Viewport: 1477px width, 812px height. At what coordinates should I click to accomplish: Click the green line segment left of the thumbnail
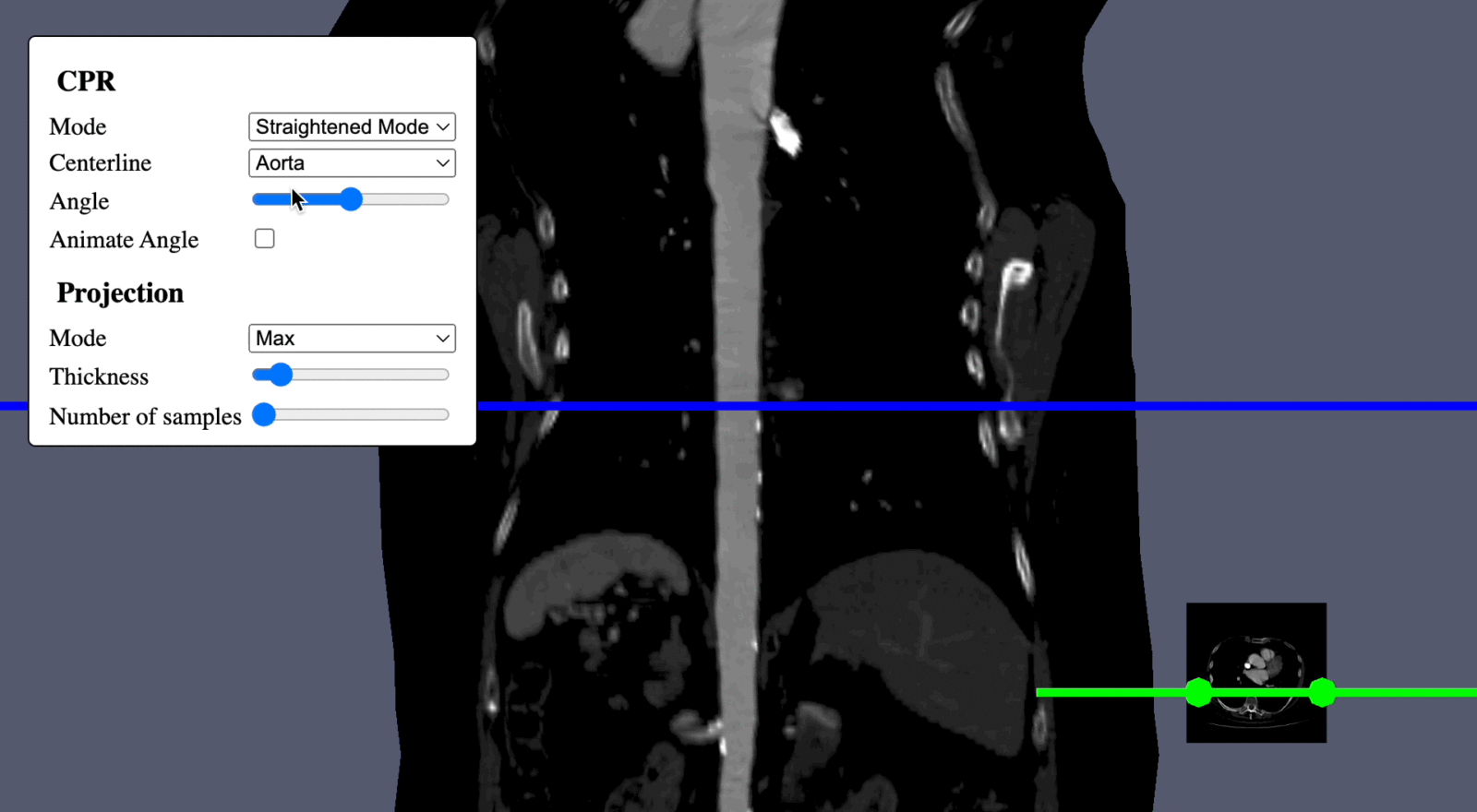(x=1108, y=692)
